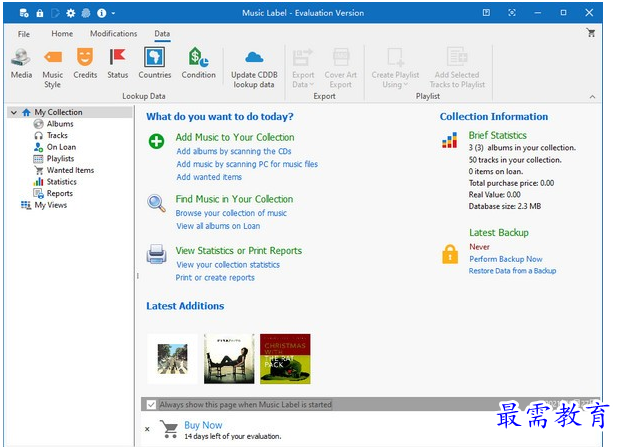Click Find Music in Your Collection heading

(x=234, y=199)
